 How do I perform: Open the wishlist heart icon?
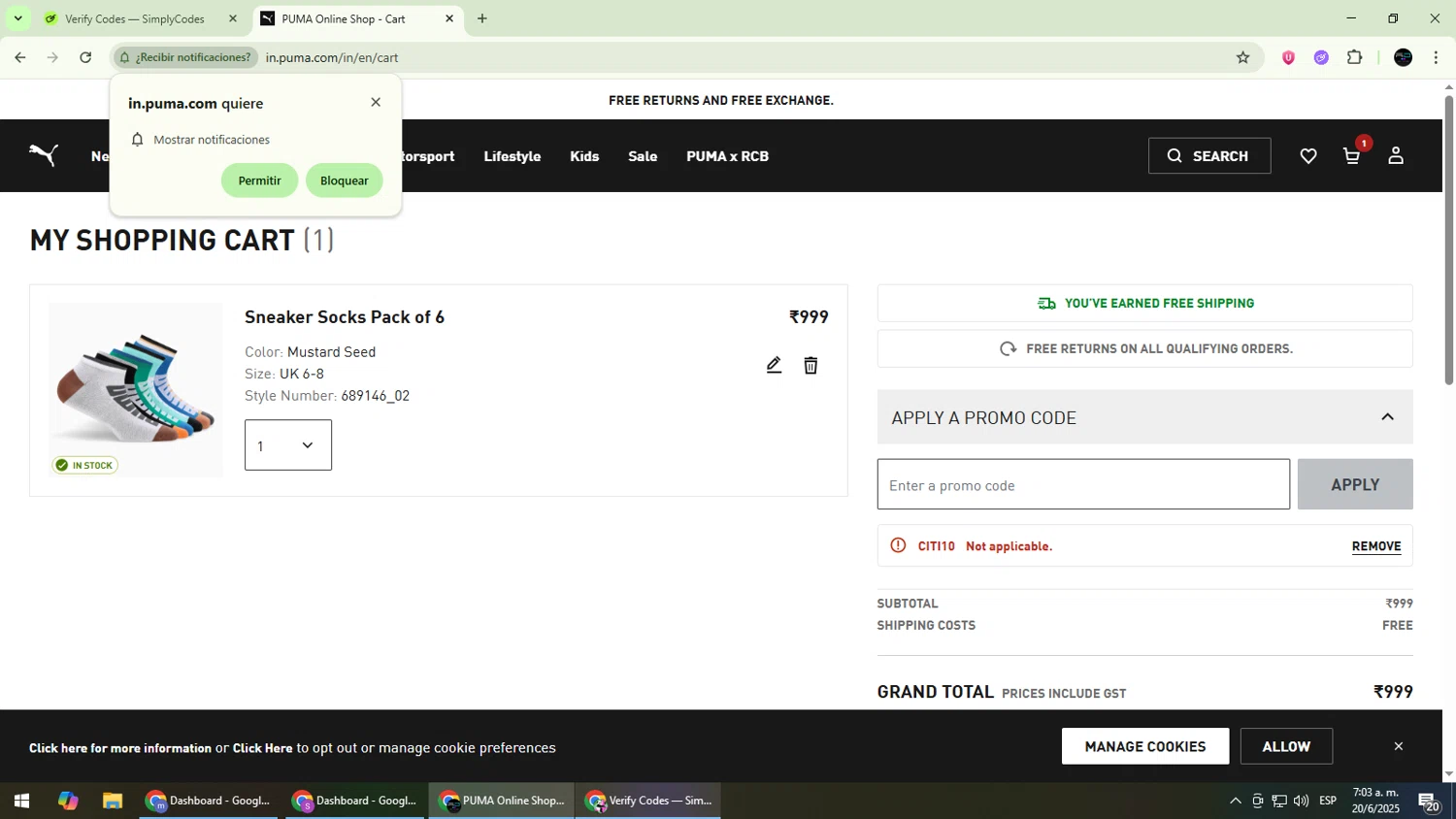coord(1308,156)
